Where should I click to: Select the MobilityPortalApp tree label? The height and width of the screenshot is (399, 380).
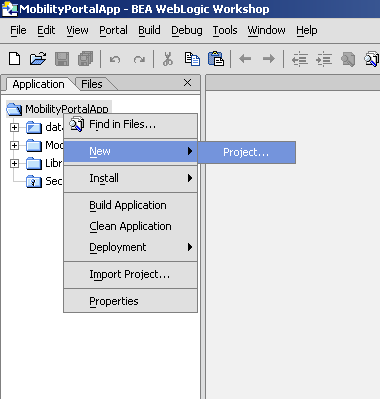tap(67, 109)
